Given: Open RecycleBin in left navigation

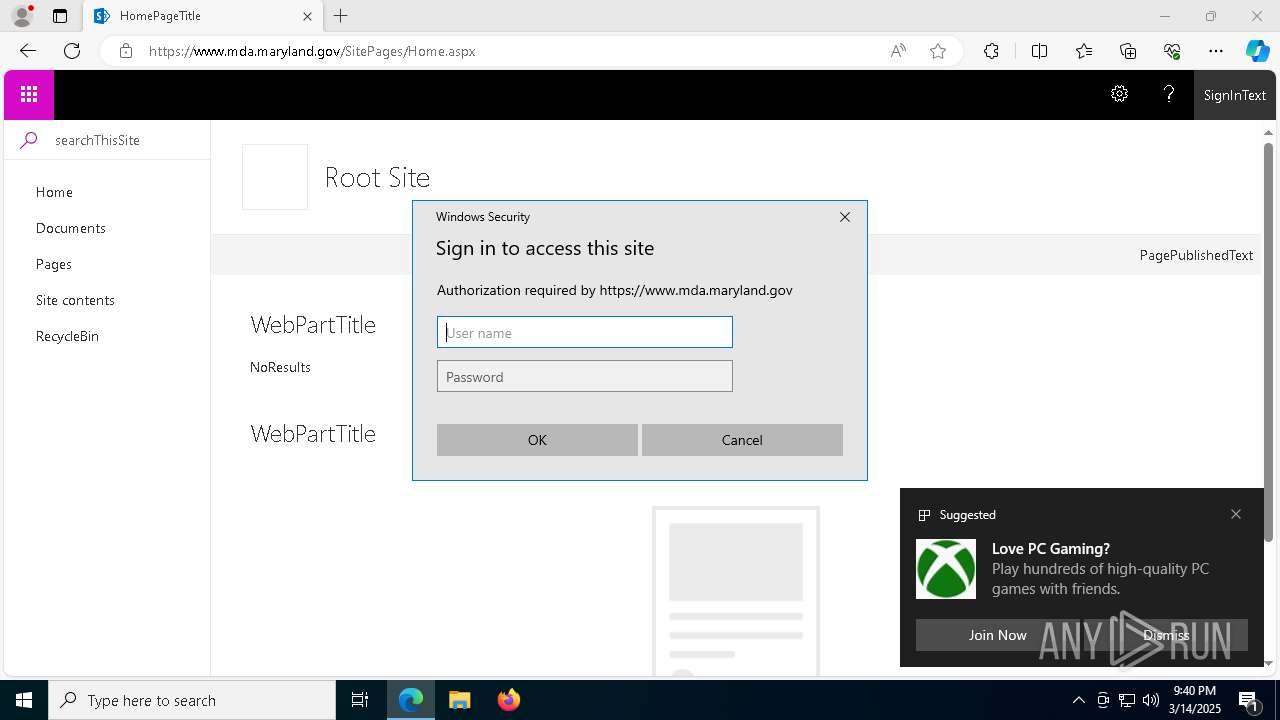Looking at the screenshot, I should point(67,336).
